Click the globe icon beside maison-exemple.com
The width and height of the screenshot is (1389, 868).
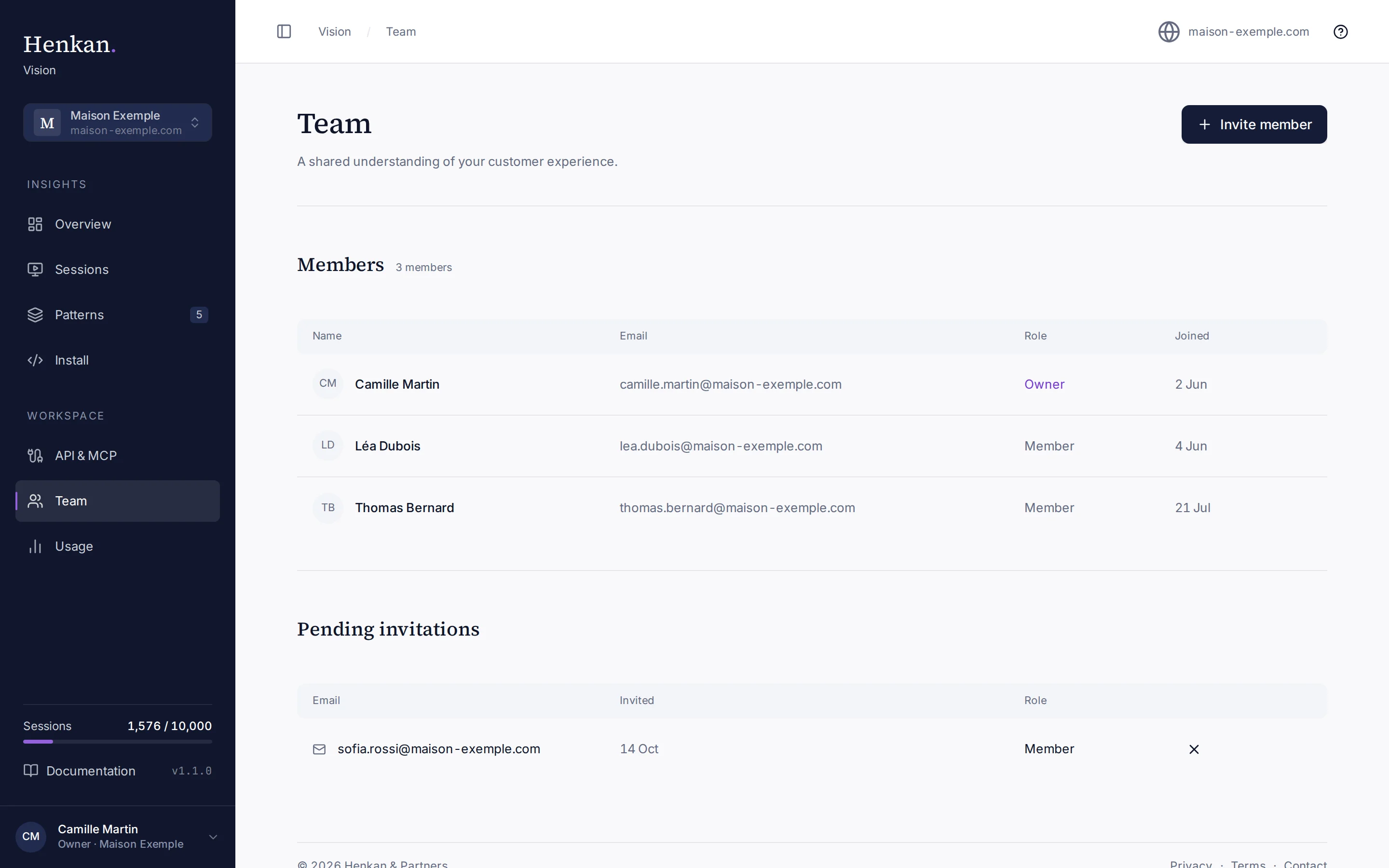point(1169,31)
